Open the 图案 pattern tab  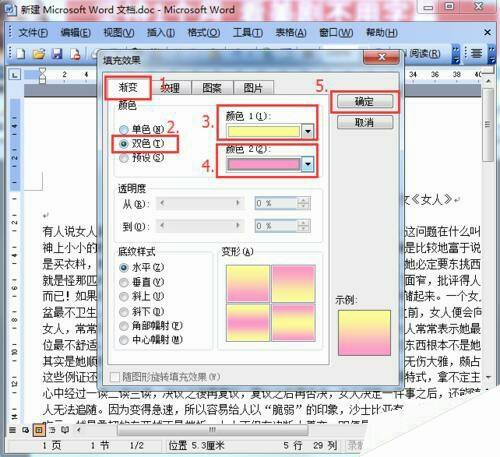coord(212,88)
